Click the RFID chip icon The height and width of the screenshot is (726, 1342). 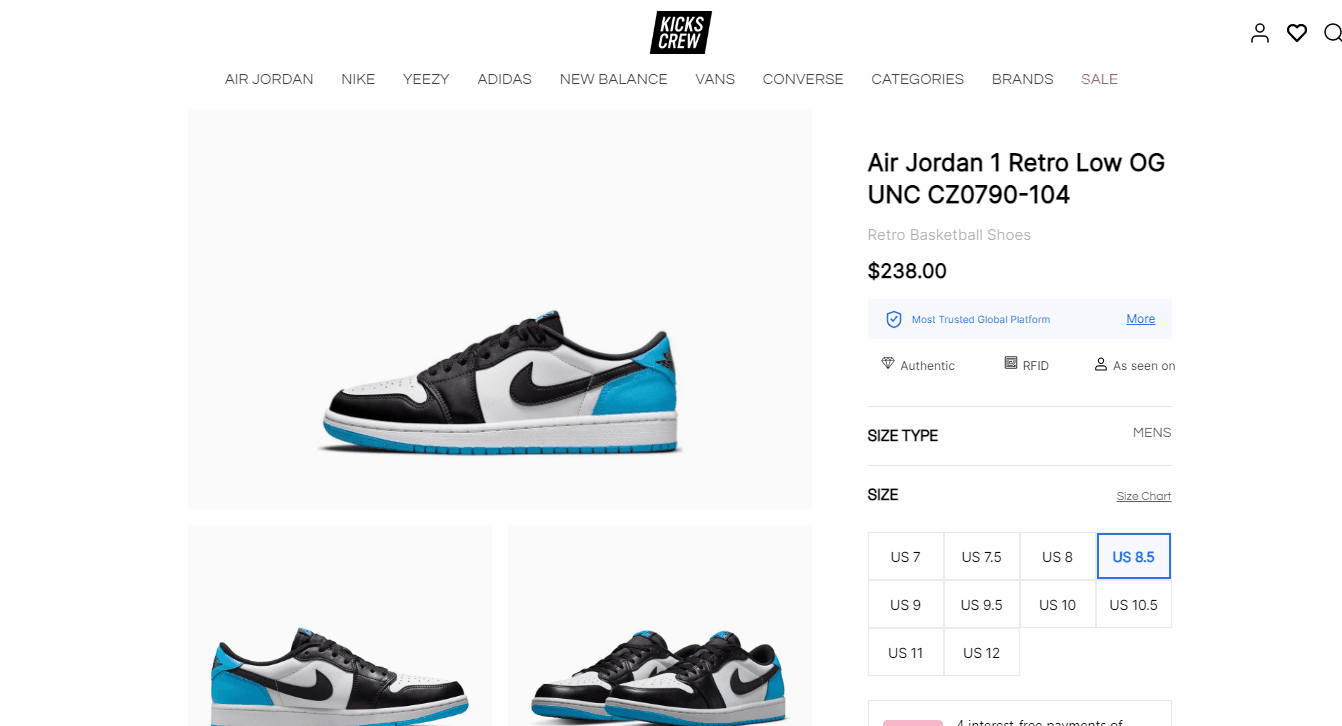(x=1011, y=364)
